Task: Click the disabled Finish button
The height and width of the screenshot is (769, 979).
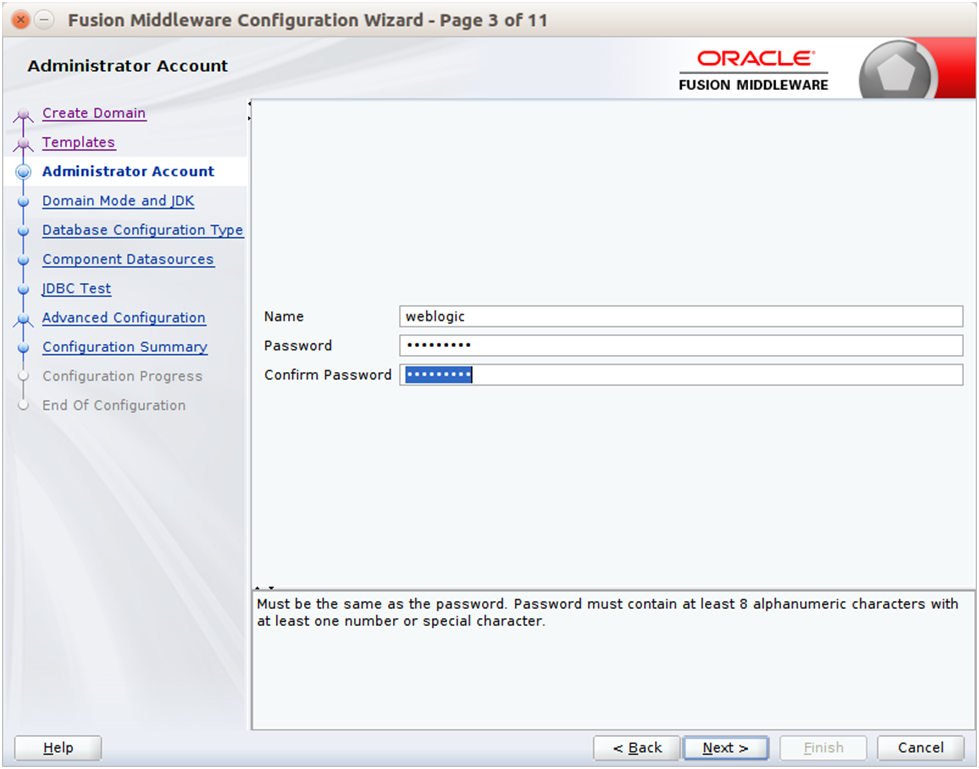Action: (x=824, y=748)
